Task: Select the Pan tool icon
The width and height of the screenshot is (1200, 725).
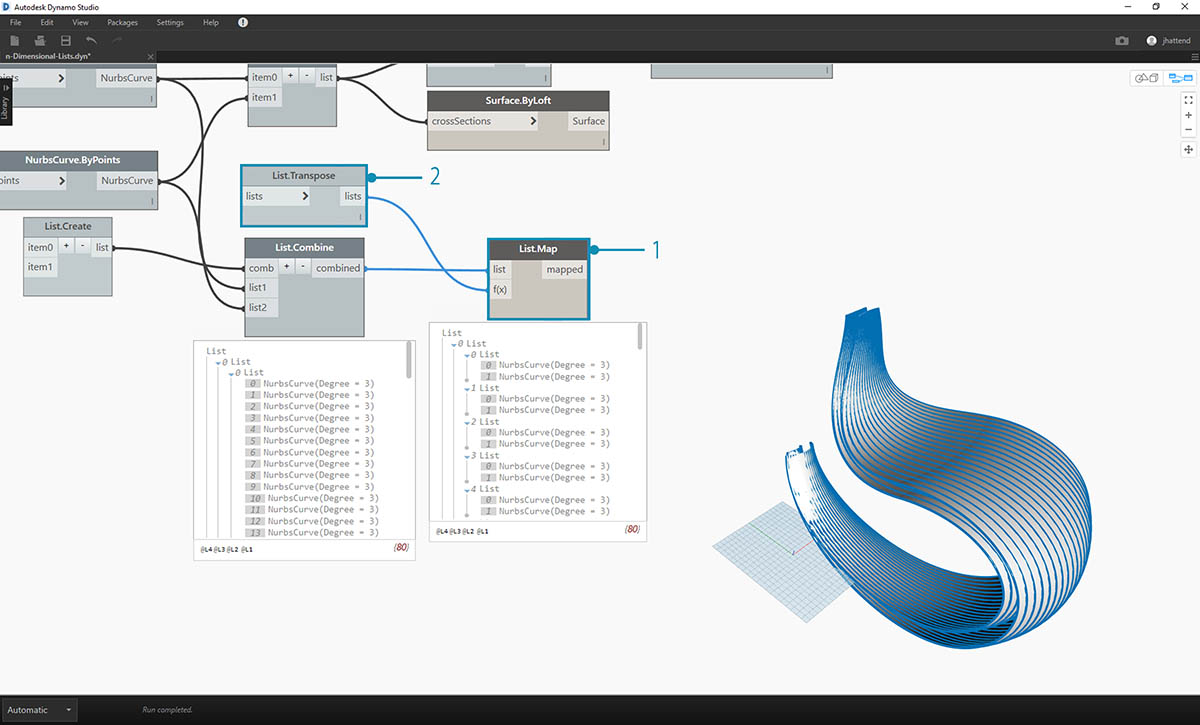Action: click(x=1189, y=149)
